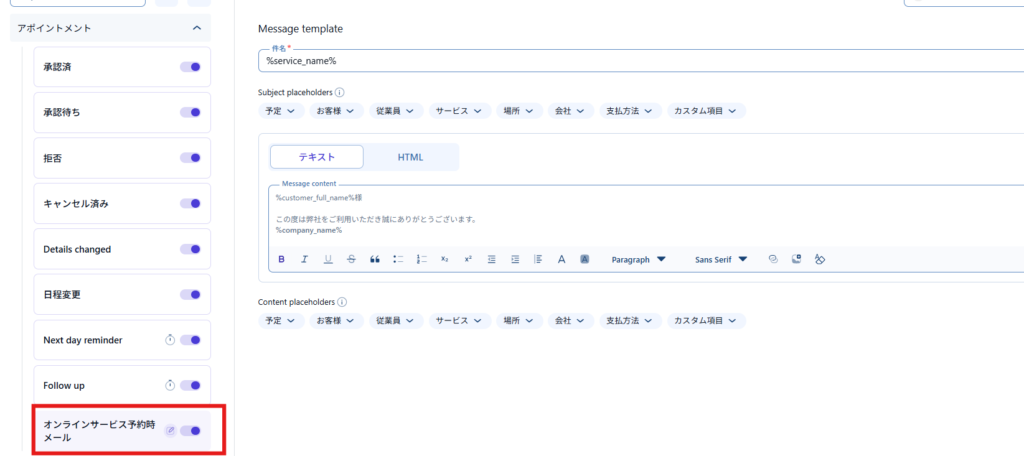Click the superscript icon
The height and width of the screenshot is (456, 1024).
click(x=467, y=259)
